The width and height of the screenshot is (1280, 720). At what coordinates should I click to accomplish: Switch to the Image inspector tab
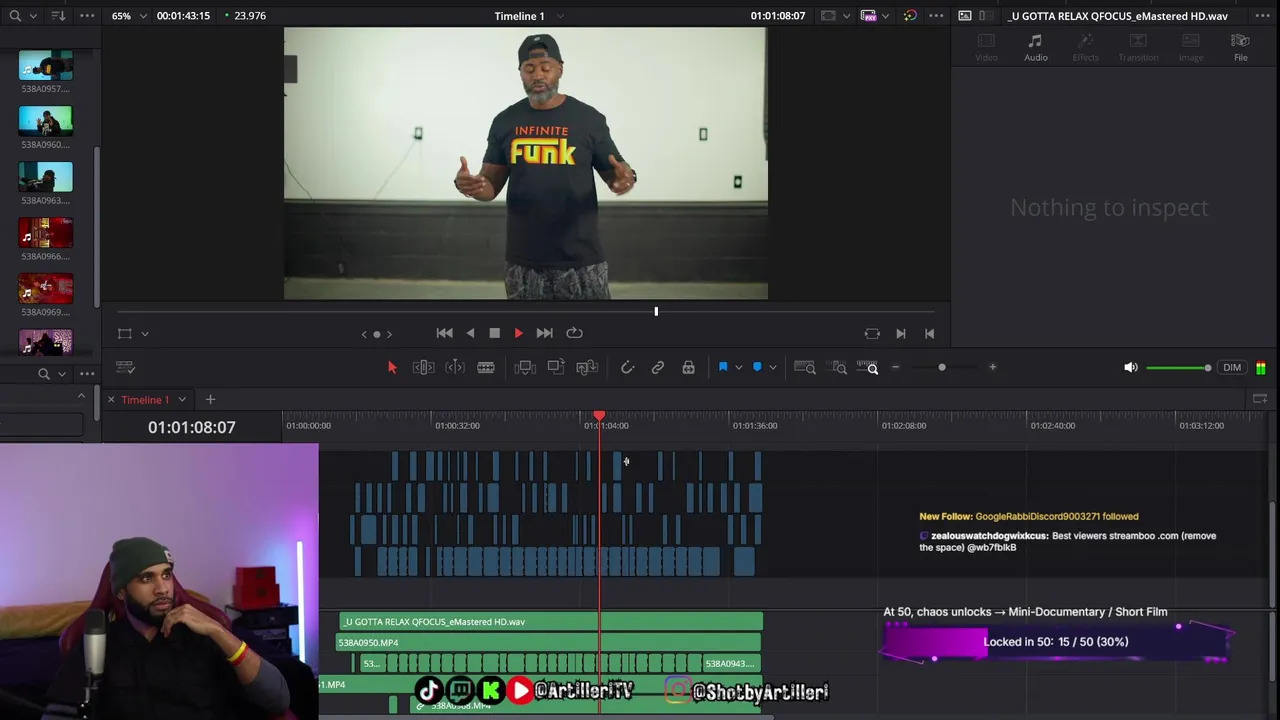[1190, 47]
